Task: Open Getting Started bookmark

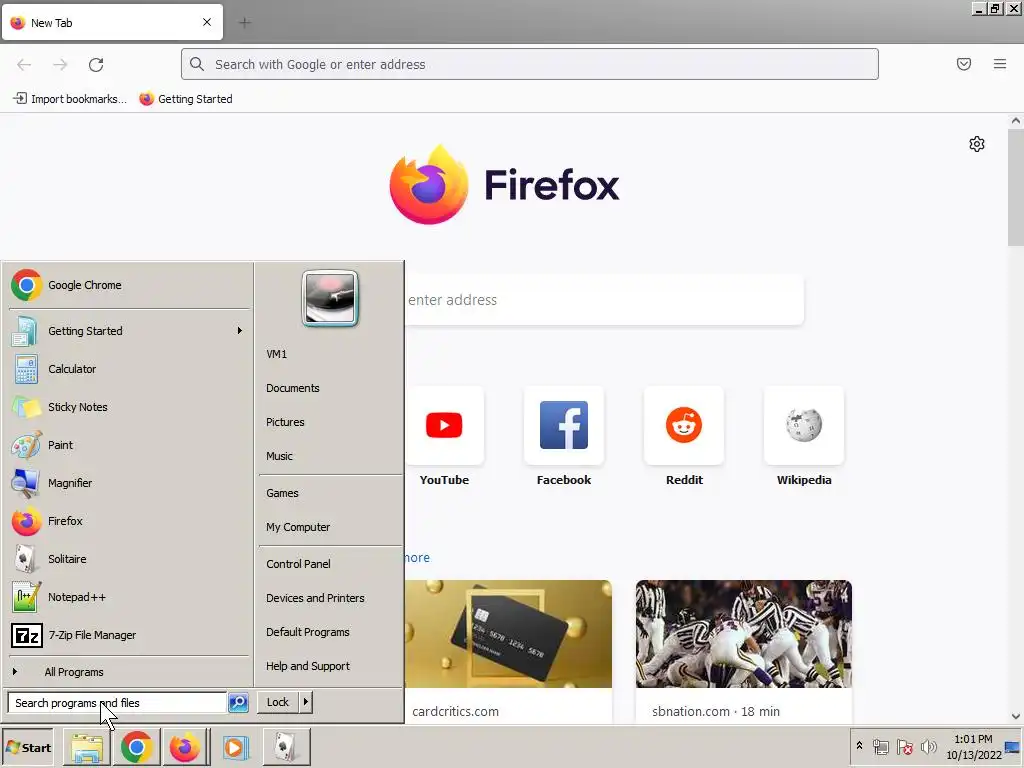Action: 186,99
